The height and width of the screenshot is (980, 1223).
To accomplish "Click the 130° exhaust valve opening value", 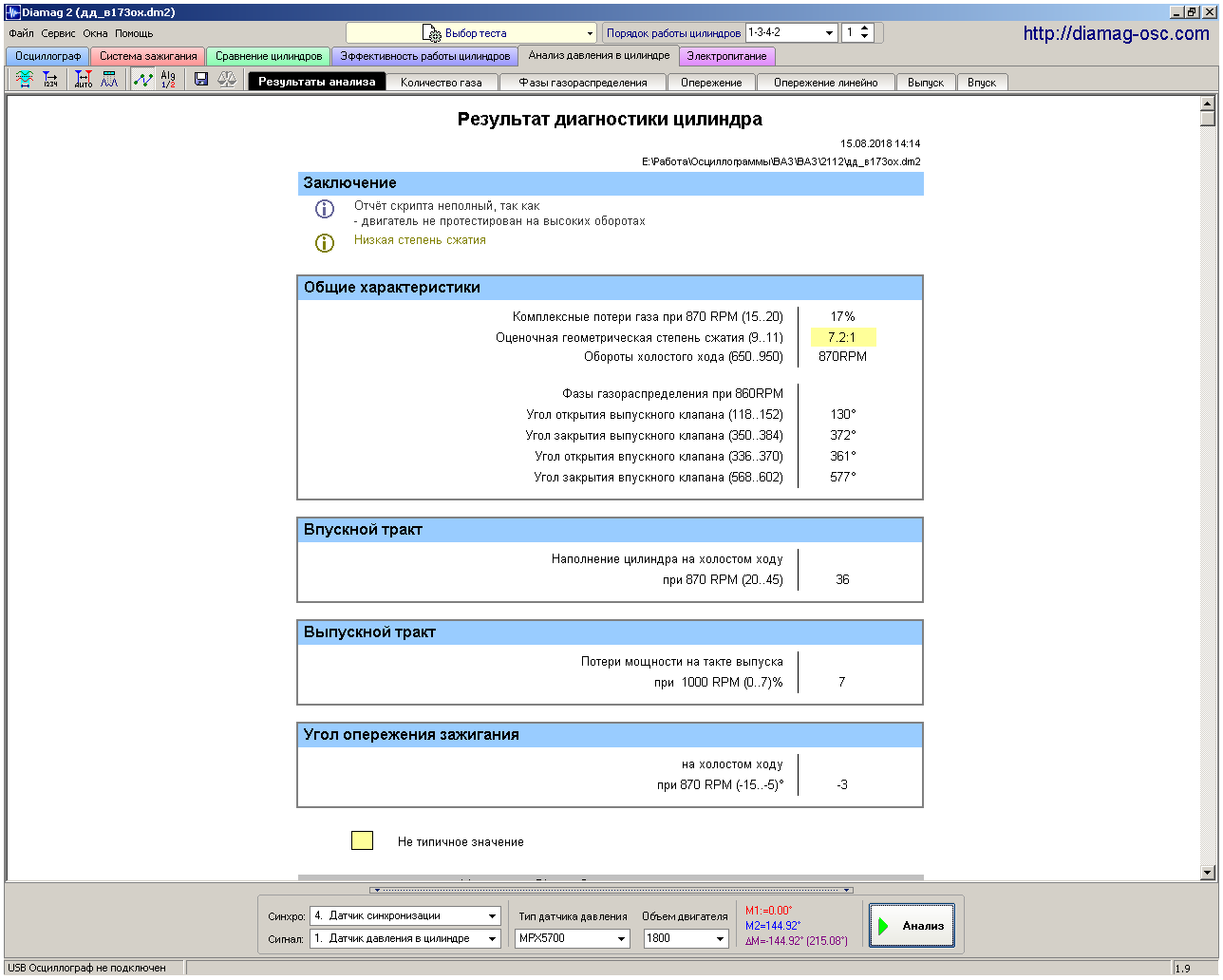I will point(842,414).
